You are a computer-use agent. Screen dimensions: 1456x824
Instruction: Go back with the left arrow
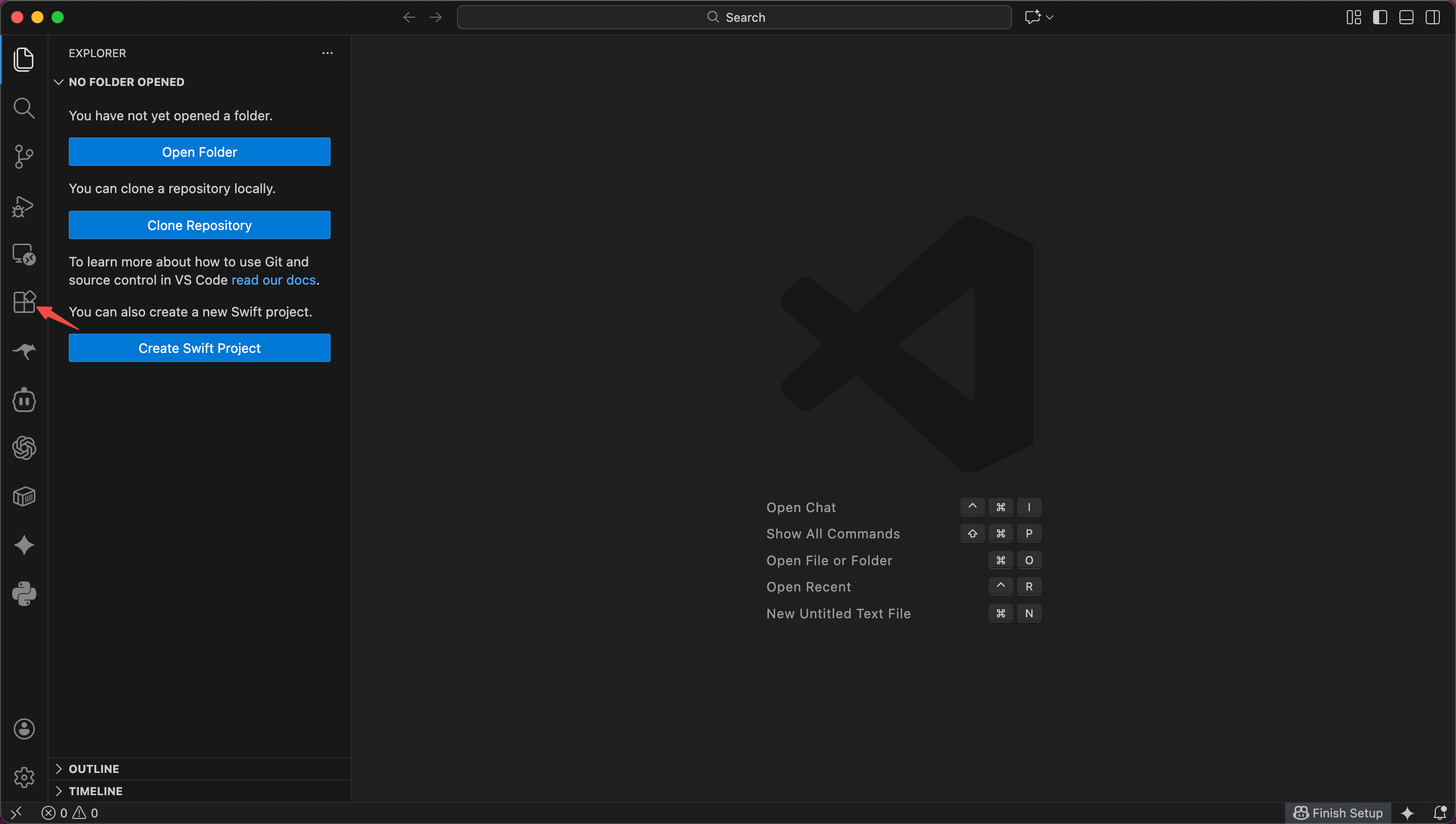(409, 18)
